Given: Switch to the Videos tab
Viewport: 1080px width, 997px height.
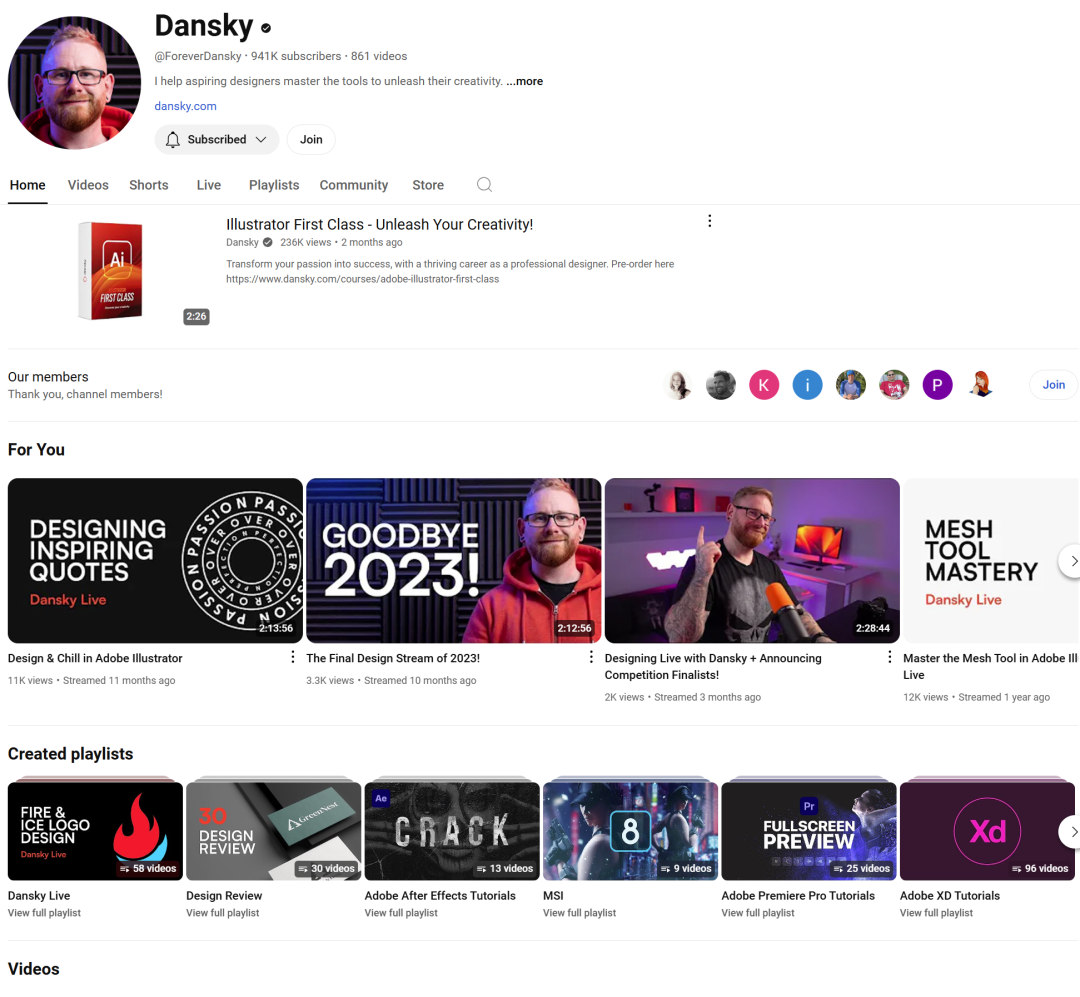Looking at the screenshot, I should pos(88,185).
